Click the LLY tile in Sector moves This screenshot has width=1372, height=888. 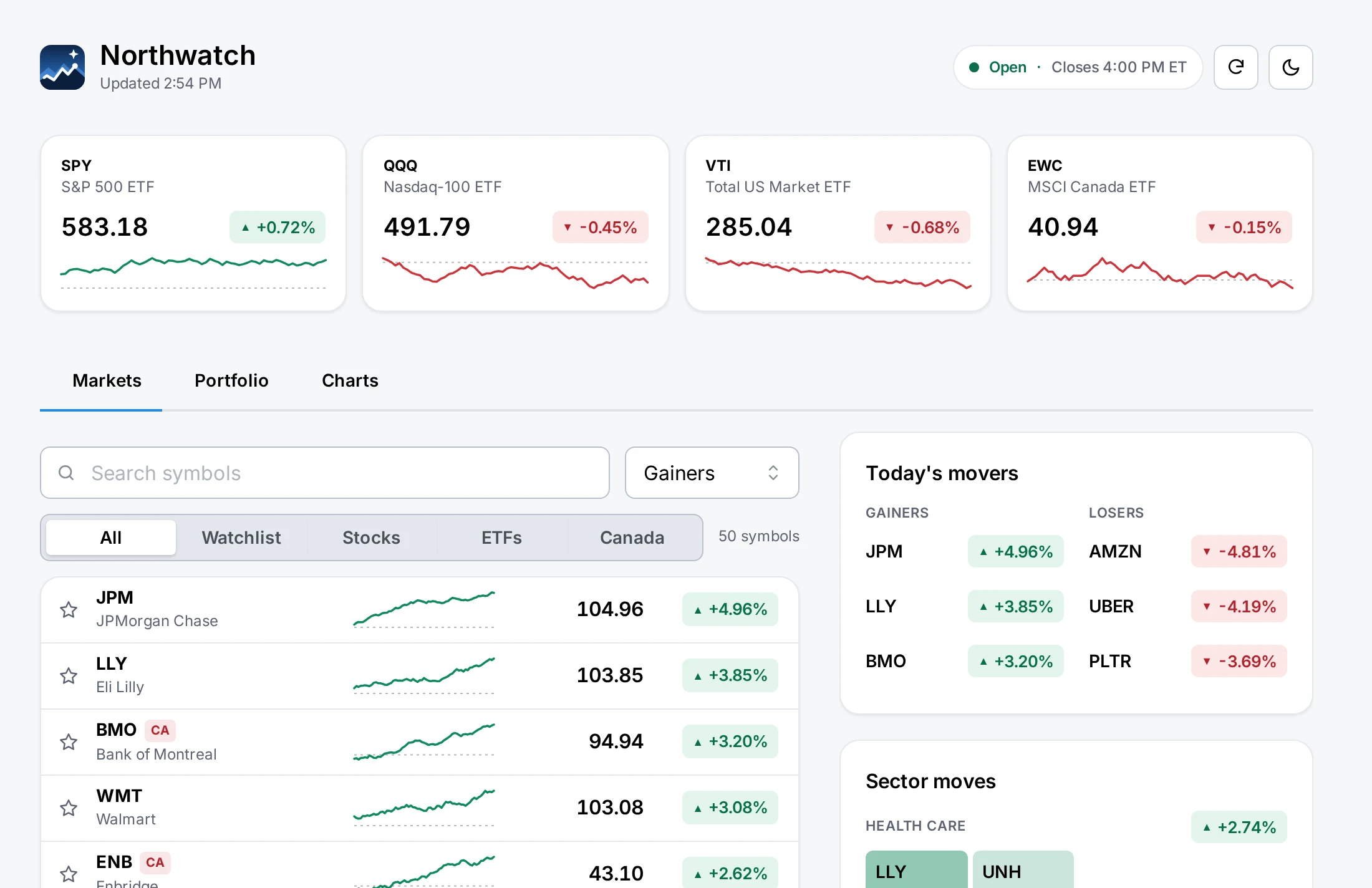(x=917, y=870)
